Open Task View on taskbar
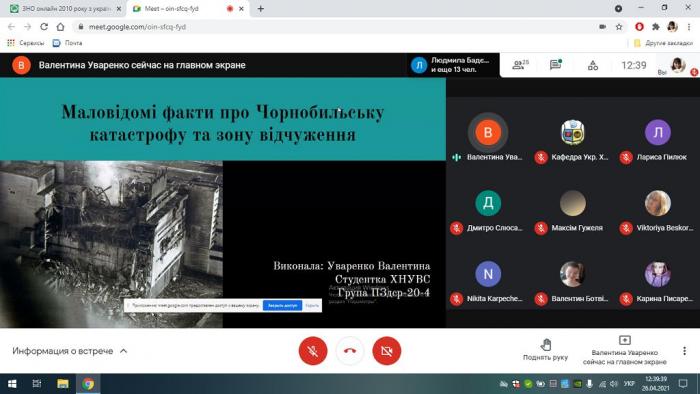Viewport: 700px width, 394px height. [37, 384]
